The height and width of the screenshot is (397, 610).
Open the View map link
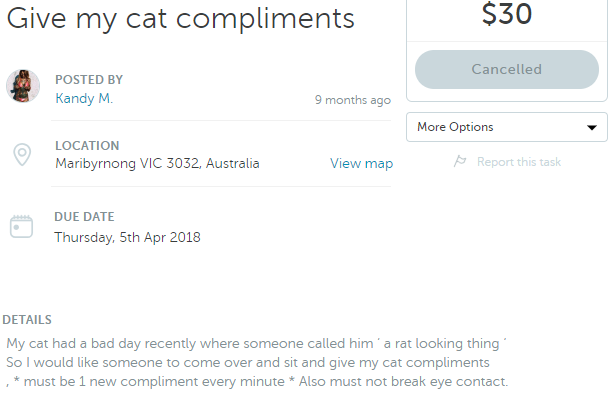coord(361,163)
